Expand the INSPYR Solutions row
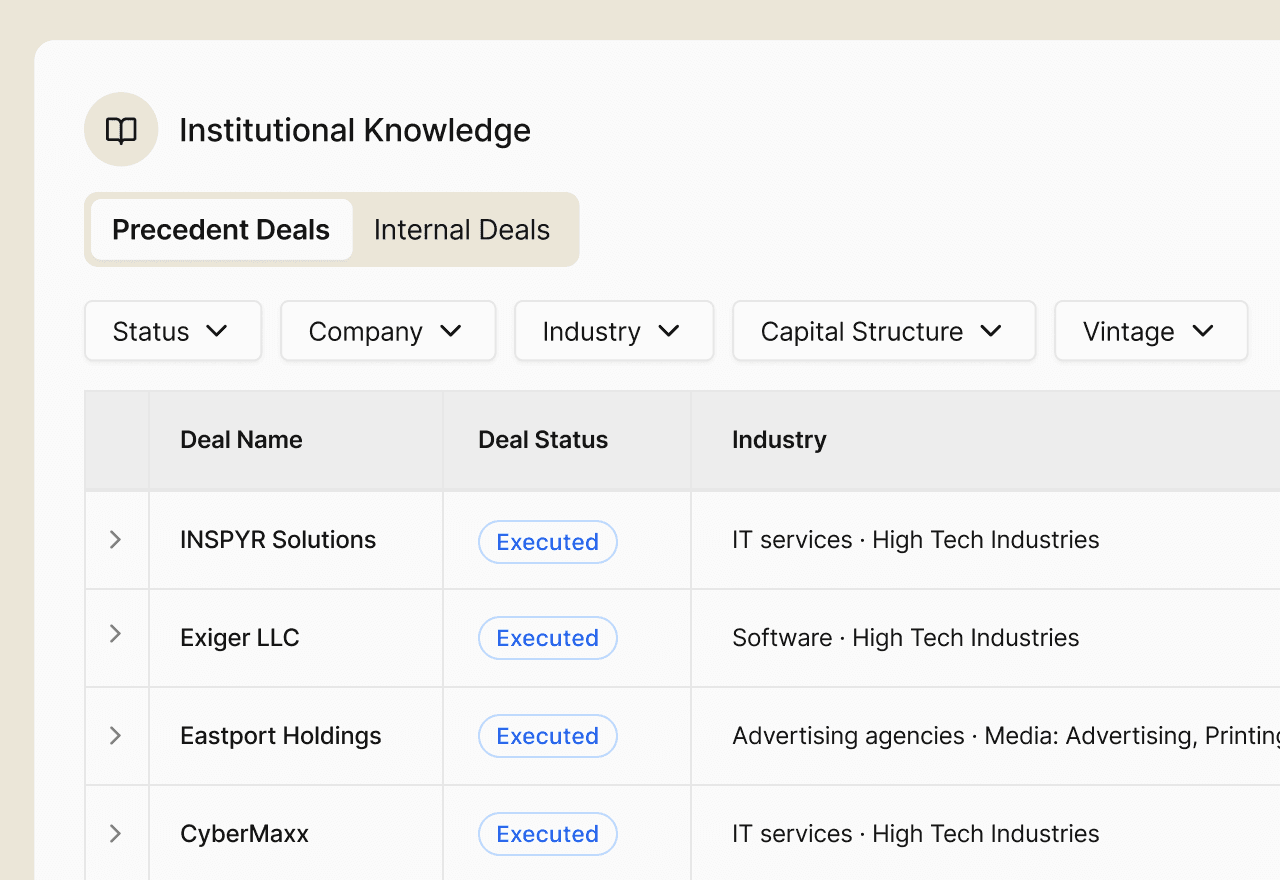The image size is (1280, 880). coord(115,540)
